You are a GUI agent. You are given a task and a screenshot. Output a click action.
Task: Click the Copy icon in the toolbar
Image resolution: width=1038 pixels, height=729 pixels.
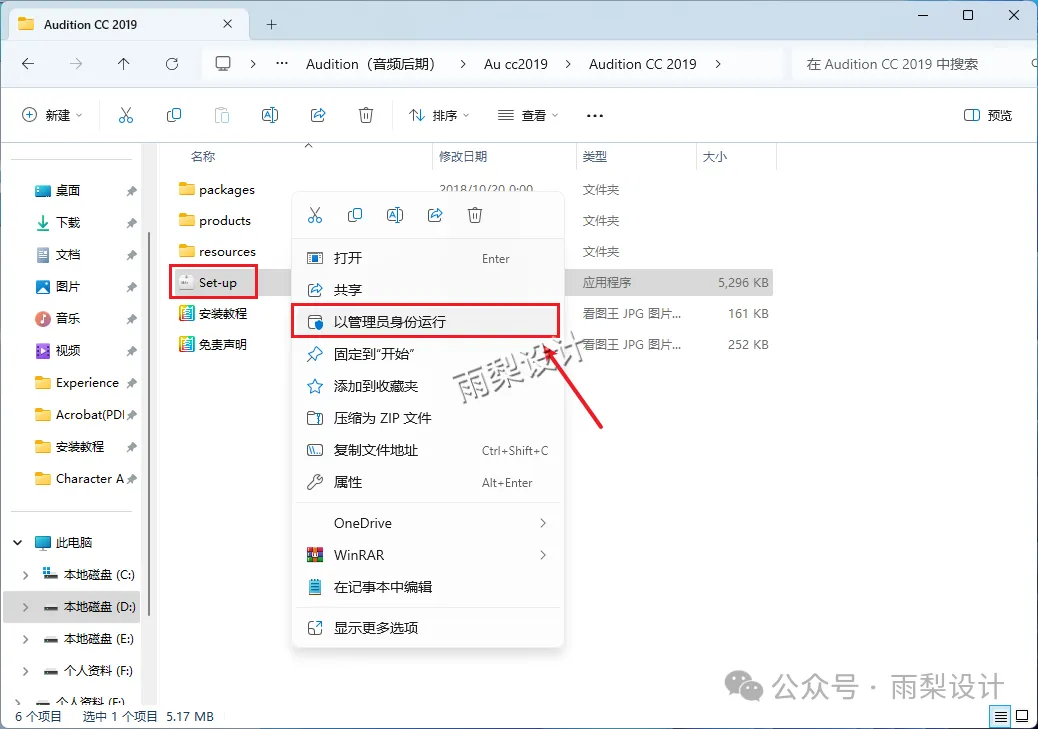[173, 115]
